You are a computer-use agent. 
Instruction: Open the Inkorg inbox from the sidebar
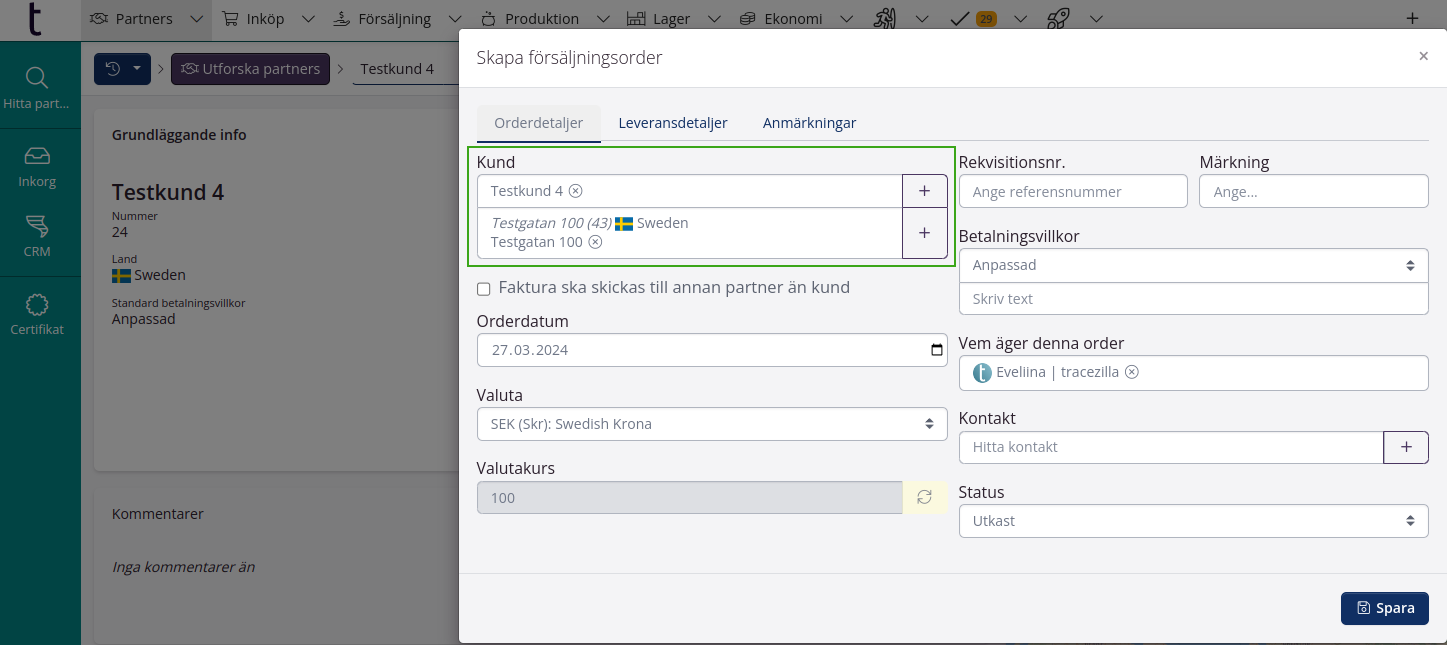point(38,165)
